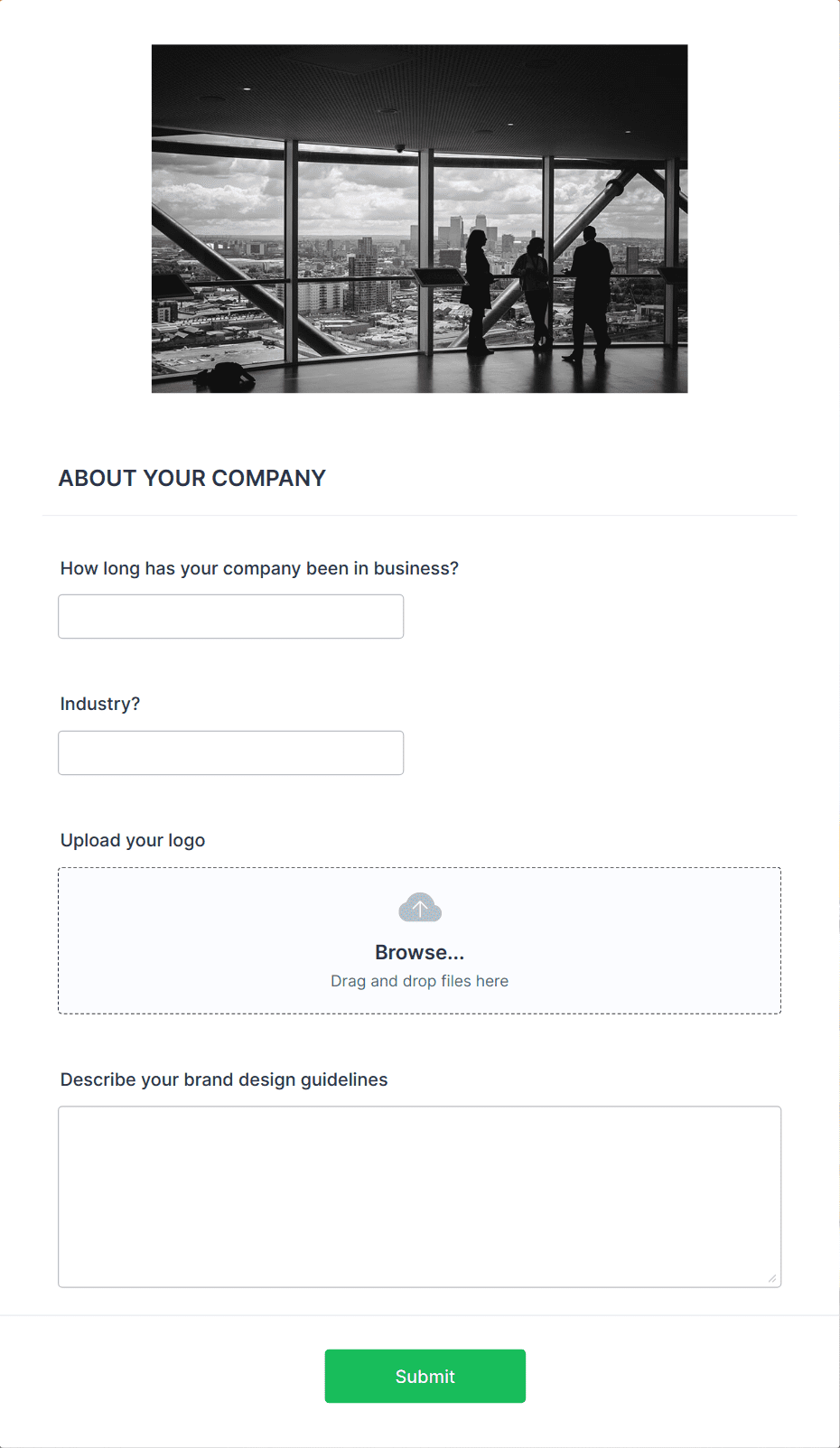
Task: Click 'How long has your company been in business?' label
Action: tap(259, 568)
